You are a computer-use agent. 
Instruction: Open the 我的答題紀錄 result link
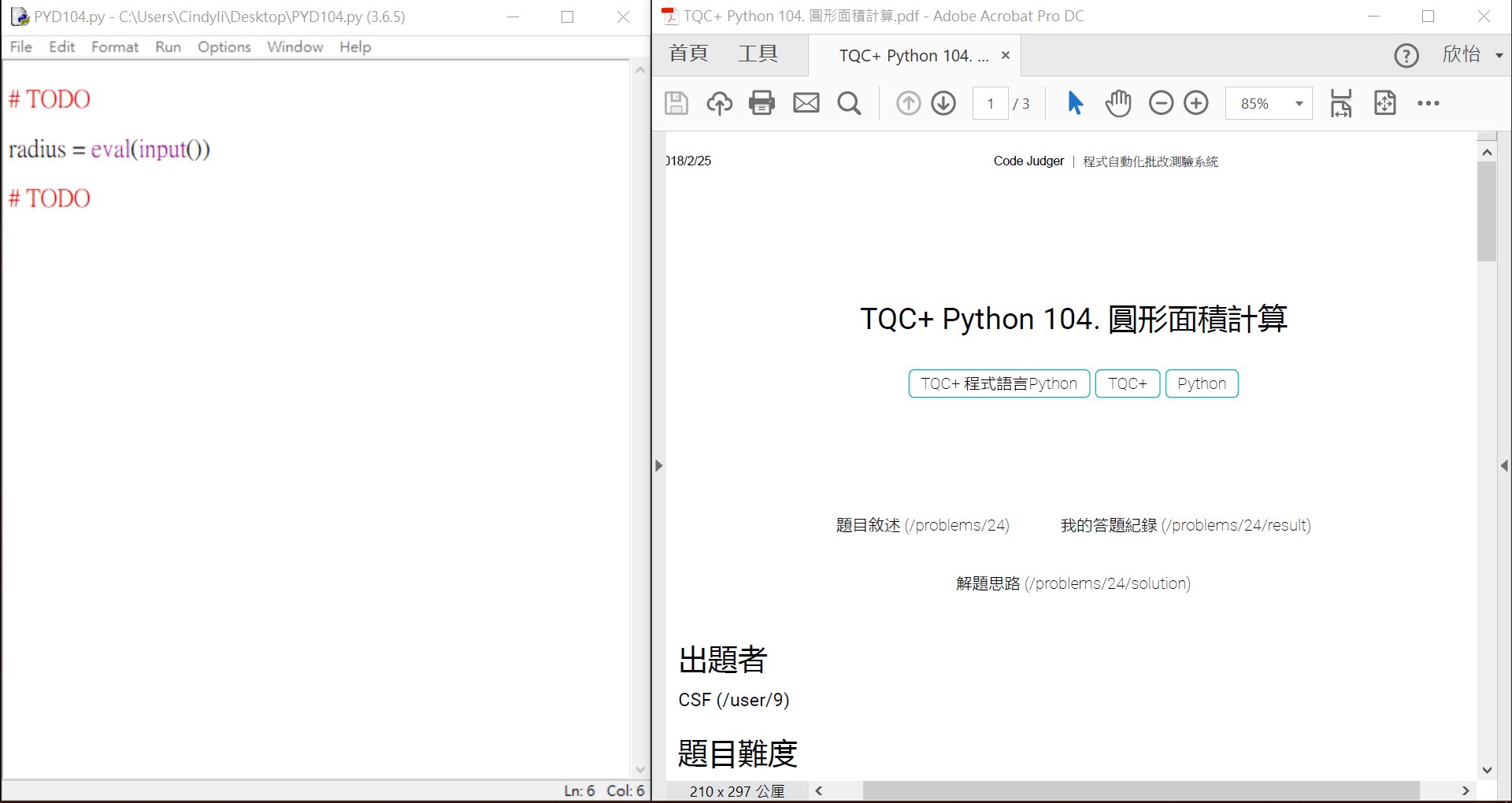1185,525
